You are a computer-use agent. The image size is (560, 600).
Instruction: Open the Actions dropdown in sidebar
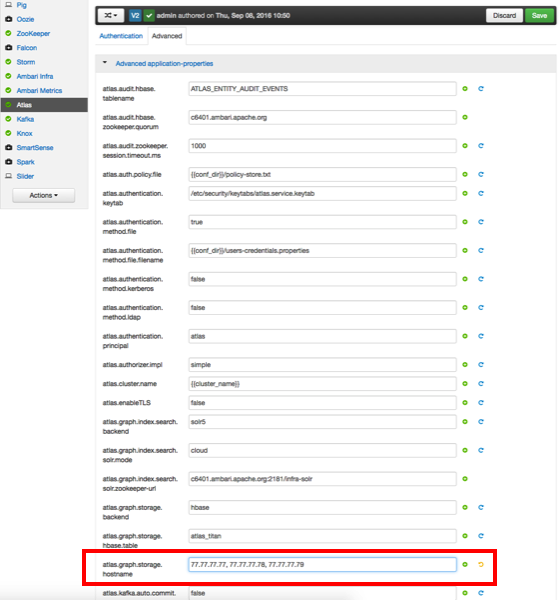pos(44,195)
